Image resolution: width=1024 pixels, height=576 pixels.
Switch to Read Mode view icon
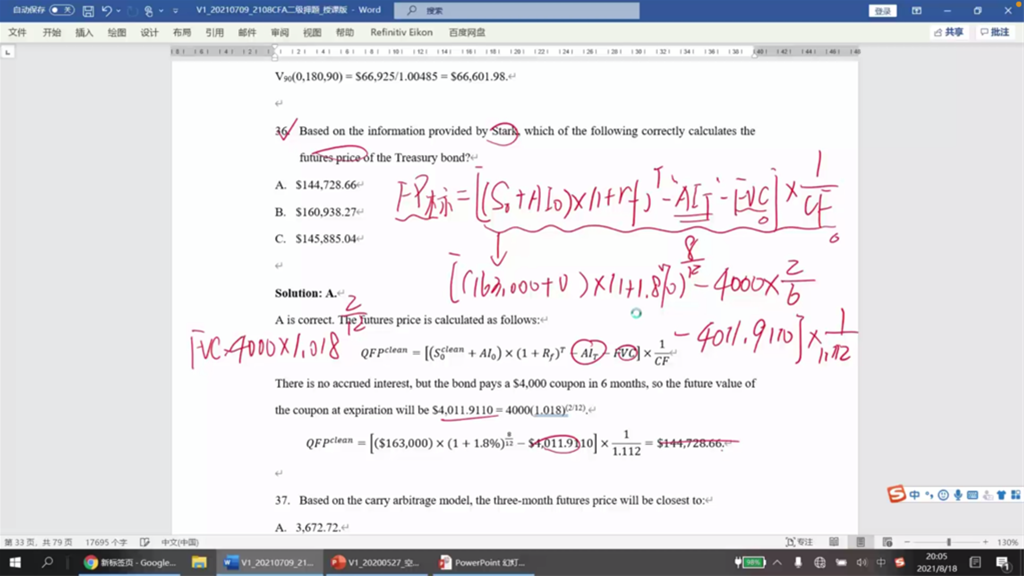[834, 542]
